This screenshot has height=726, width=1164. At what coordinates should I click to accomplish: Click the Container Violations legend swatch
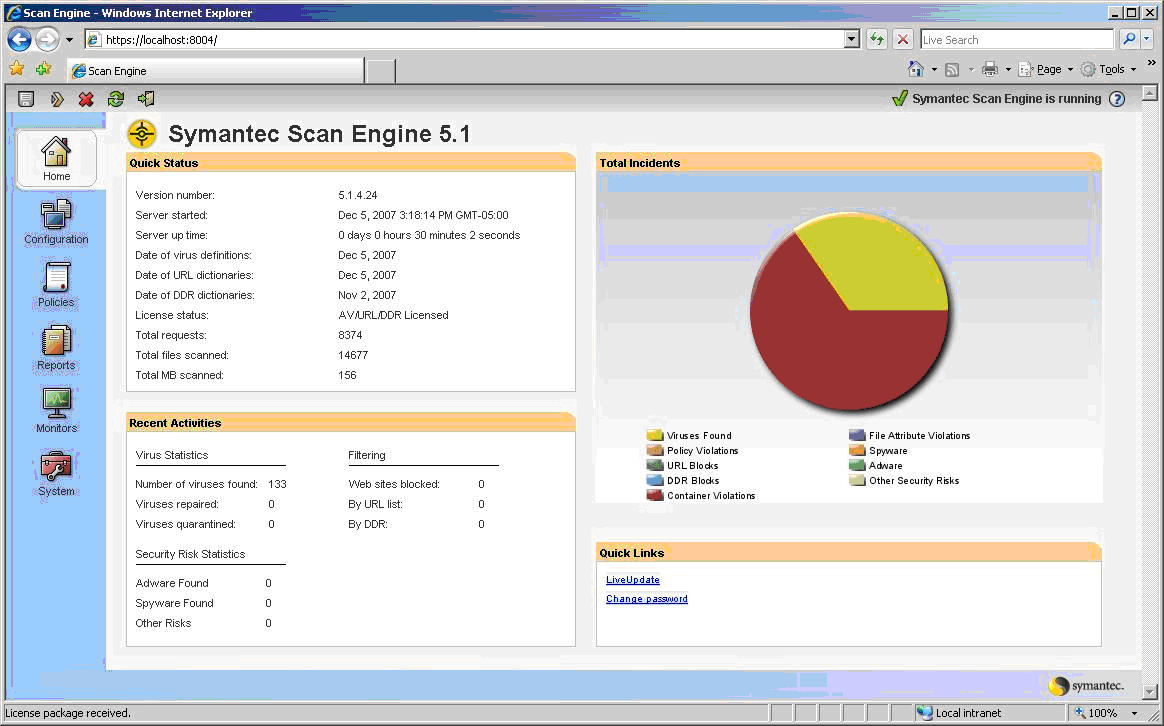(x=654, y=495)
